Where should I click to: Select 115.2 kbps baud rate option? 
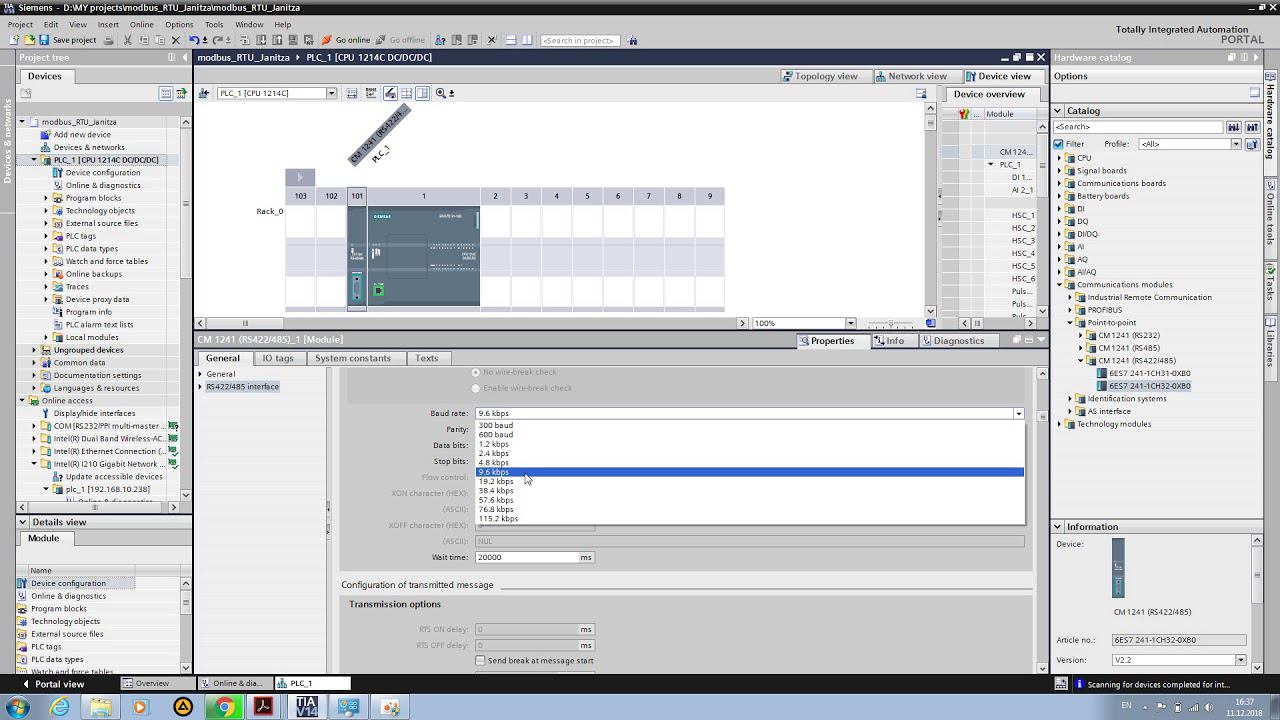click(750, 519)
